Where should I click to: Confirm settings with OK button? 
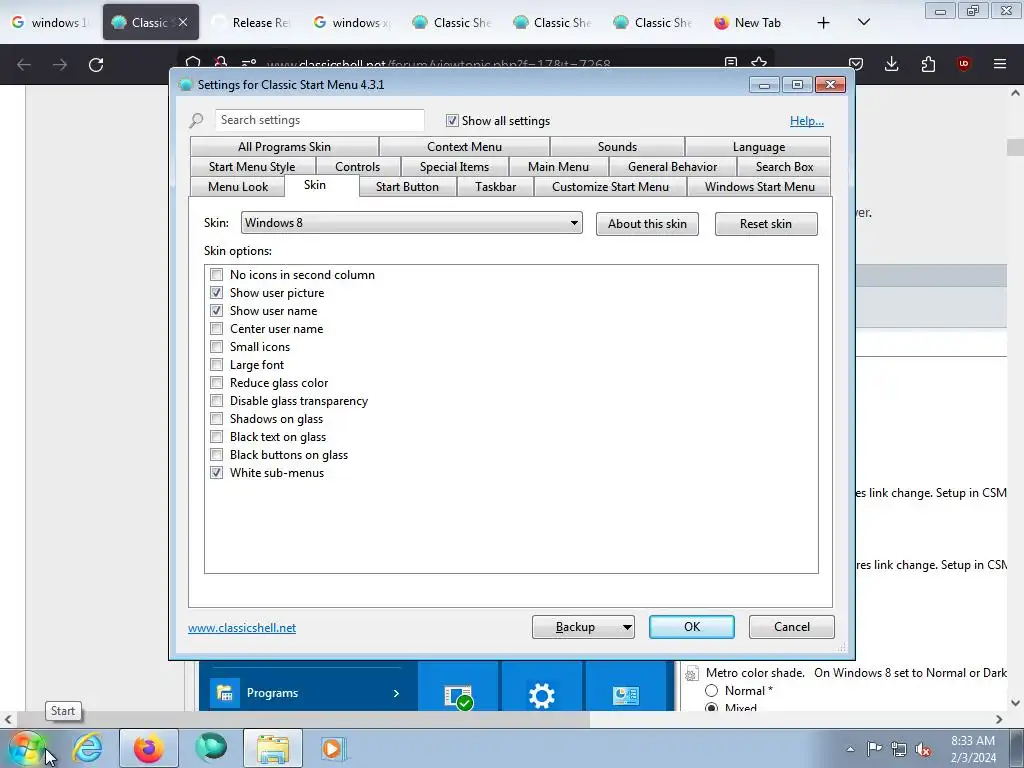(x=692, y=627)
